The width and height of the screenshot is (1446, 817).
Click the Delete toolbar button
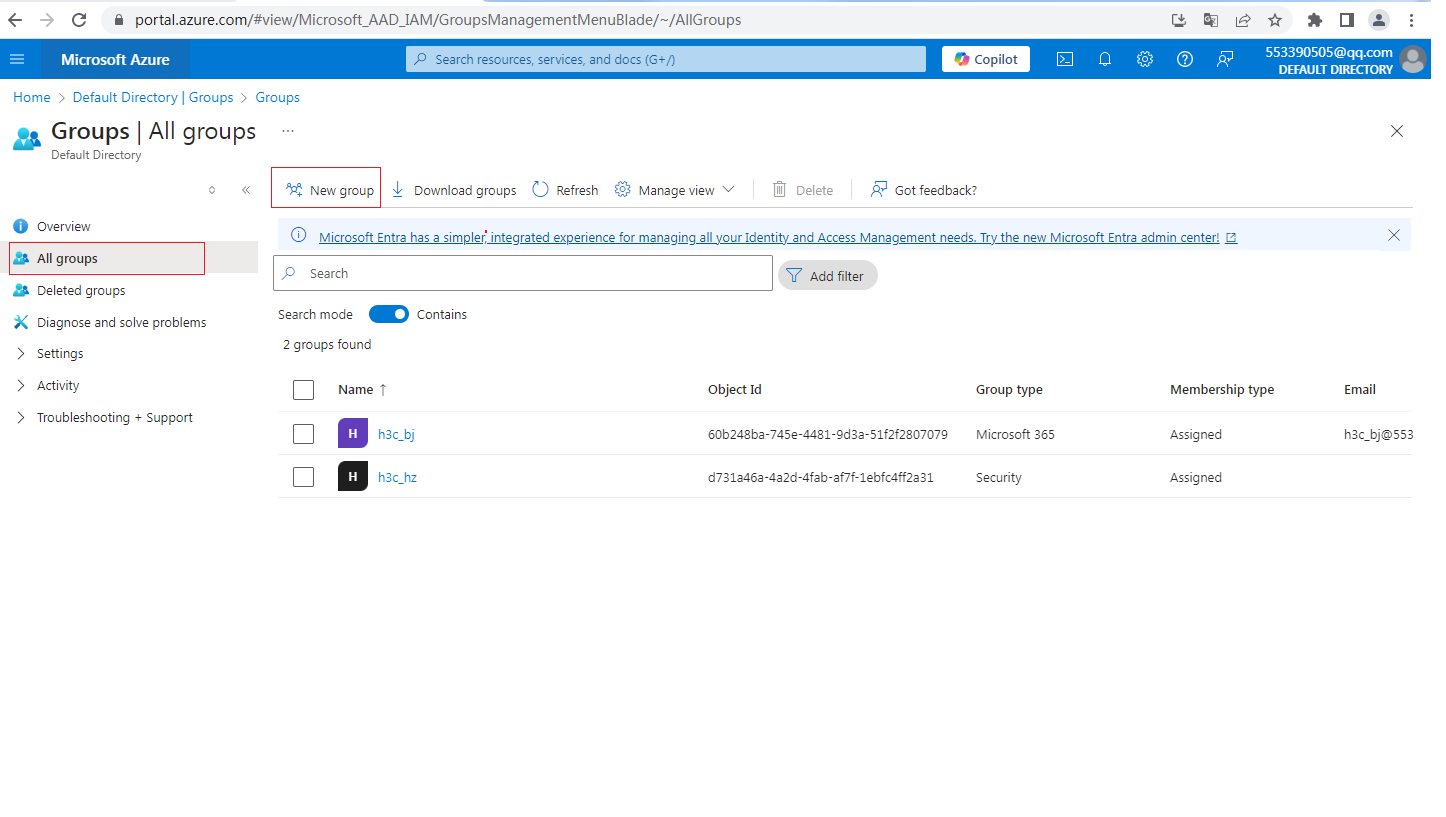pos(803,190)
